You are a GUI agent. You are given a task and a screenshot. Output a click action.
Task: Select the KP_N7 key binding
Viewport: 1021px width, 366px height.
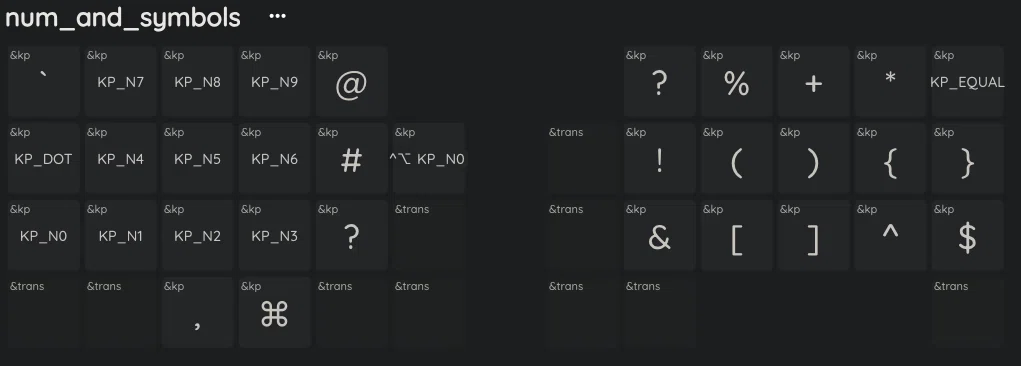tap(120, 81)
